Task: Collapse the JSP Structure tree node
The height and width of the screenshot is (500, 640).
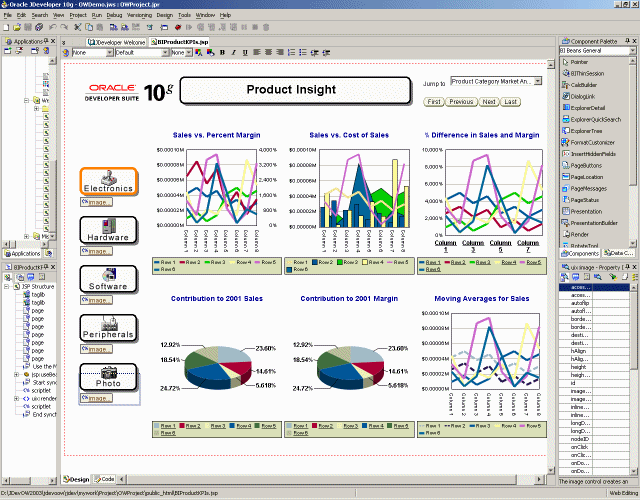Action: [7, 287]
